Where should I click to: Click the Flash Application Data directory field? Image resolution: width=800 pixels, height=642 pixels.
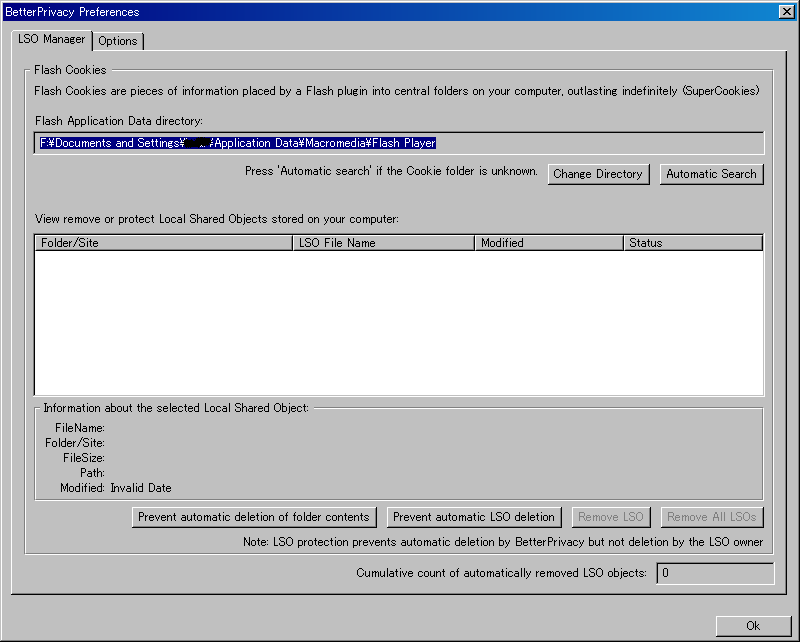(398, 143)
